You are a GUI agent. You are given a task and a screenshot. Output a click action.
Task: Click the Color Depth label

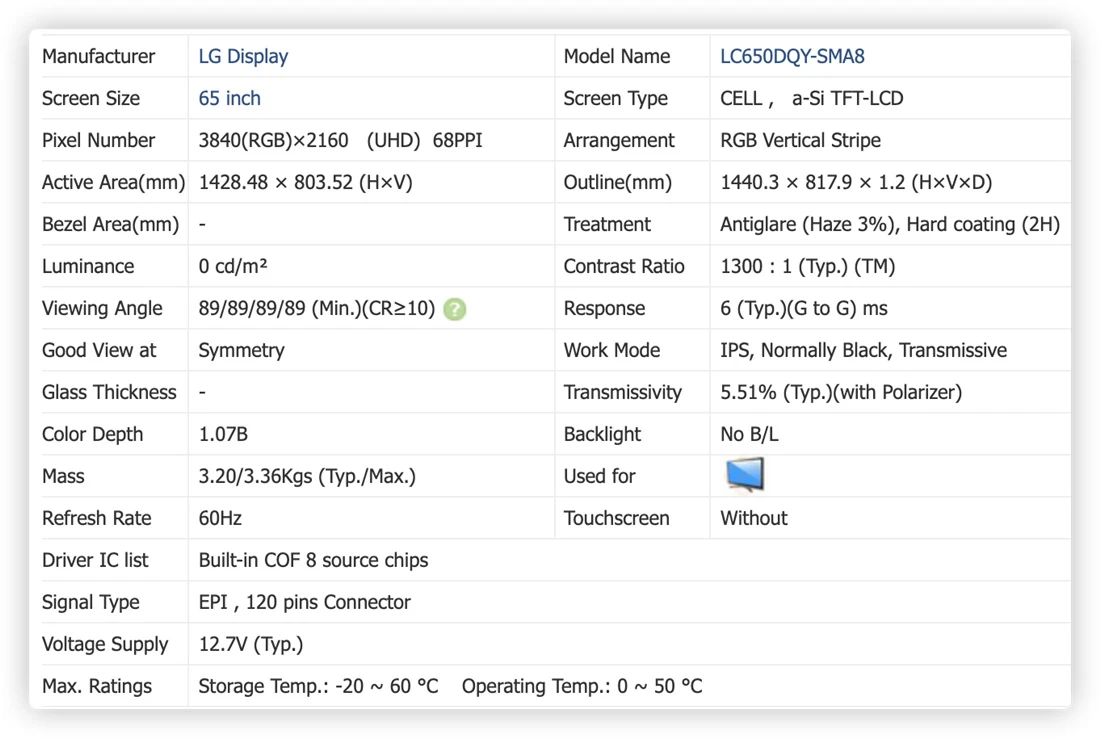(x=92, y=434)
